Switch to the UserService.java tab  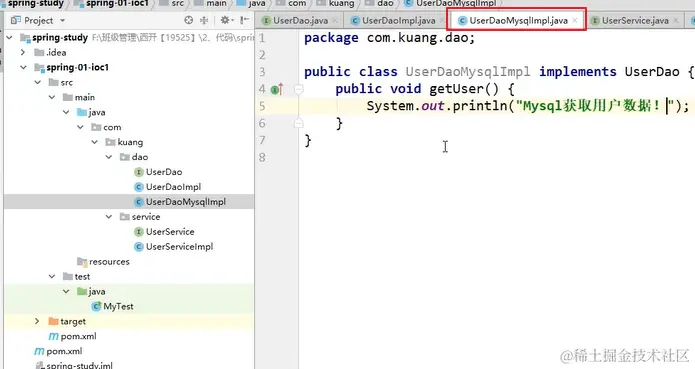pos(635,20)
